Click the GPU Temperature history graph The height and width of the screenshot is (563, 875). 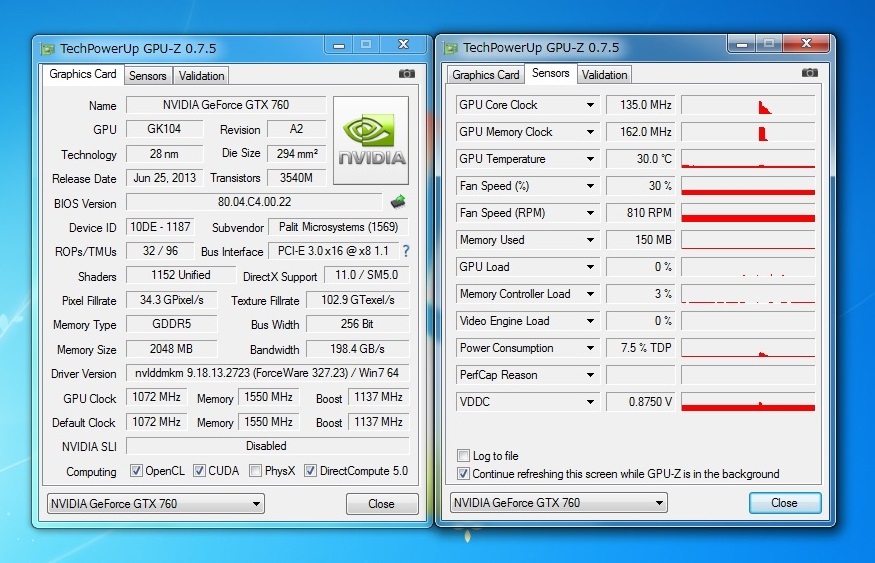[748, 159]
